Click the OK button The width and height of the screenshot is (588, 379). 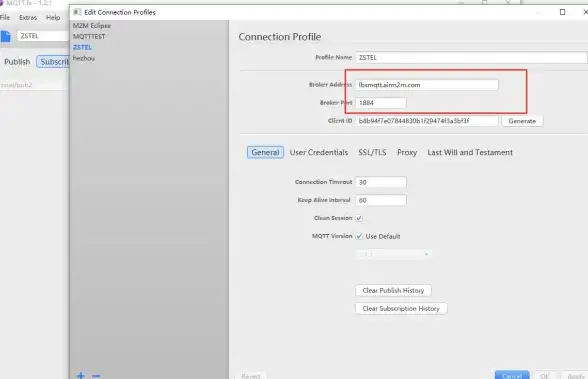[544, 376]
